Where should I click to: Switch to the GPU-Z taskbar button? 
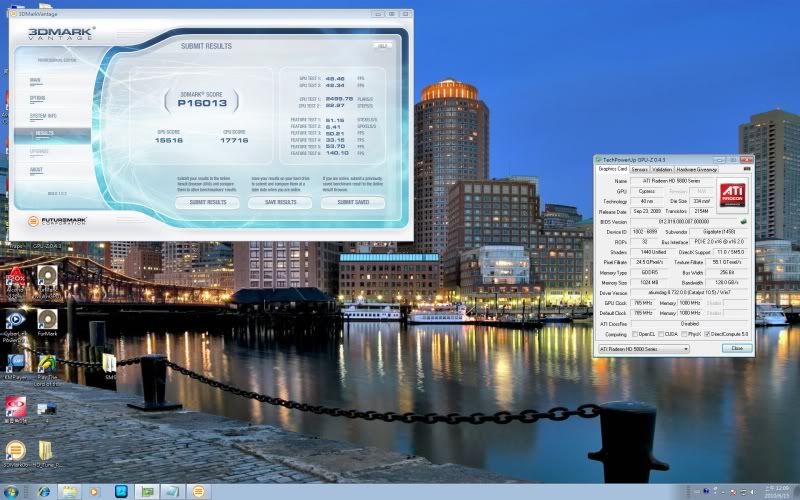point(147,492)
